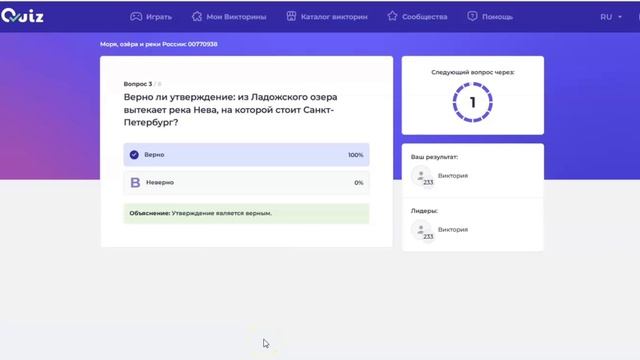Click Виктория avatar under Ваш результат
Image resolution: width=640 pixels, height=360 pixels.
[x=421, y=176]
